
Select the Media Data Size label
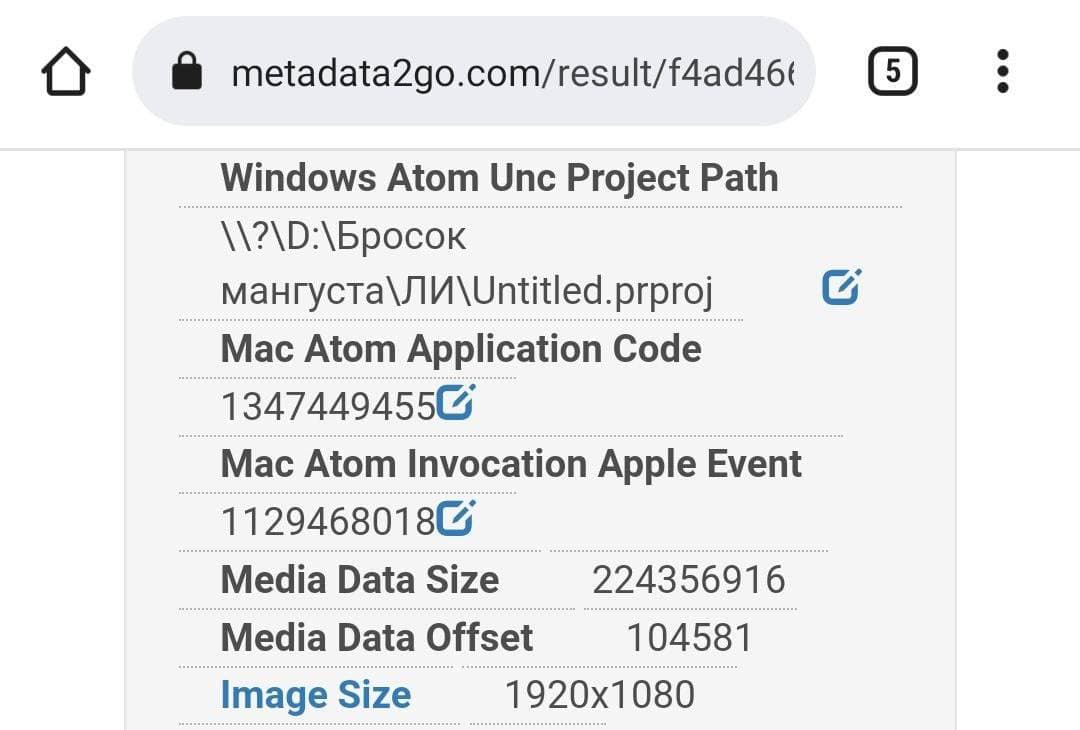(x=359, y=580)
